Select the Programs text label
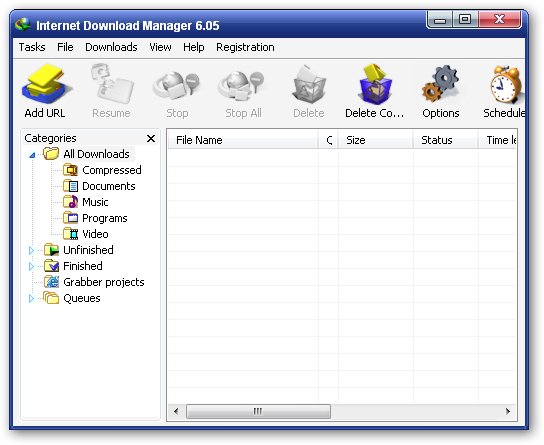 click(x=105, y=218)
